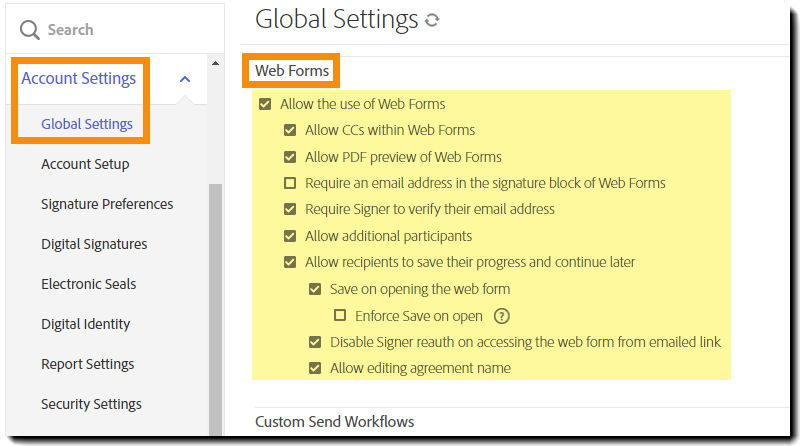Viewport: 800px width, 446px height.
Task: Toggle Allow editing agreement name
Action: [x=315, y=368]
